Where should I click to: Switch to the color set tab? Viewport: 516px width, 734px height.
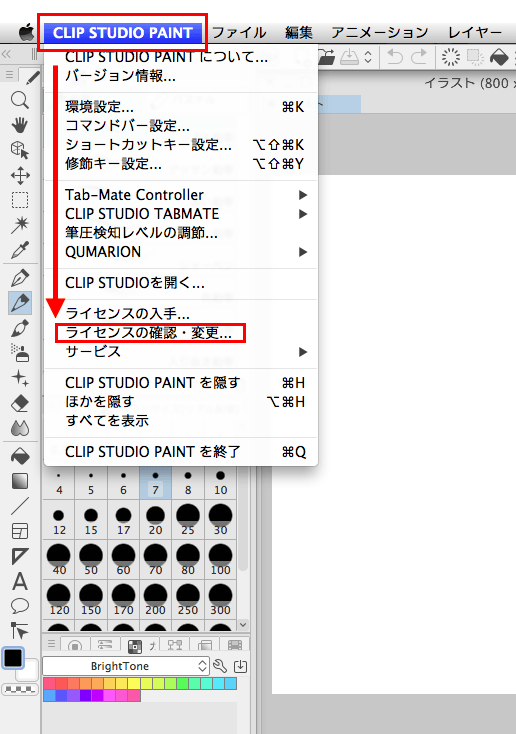click(x=134, y=646)
